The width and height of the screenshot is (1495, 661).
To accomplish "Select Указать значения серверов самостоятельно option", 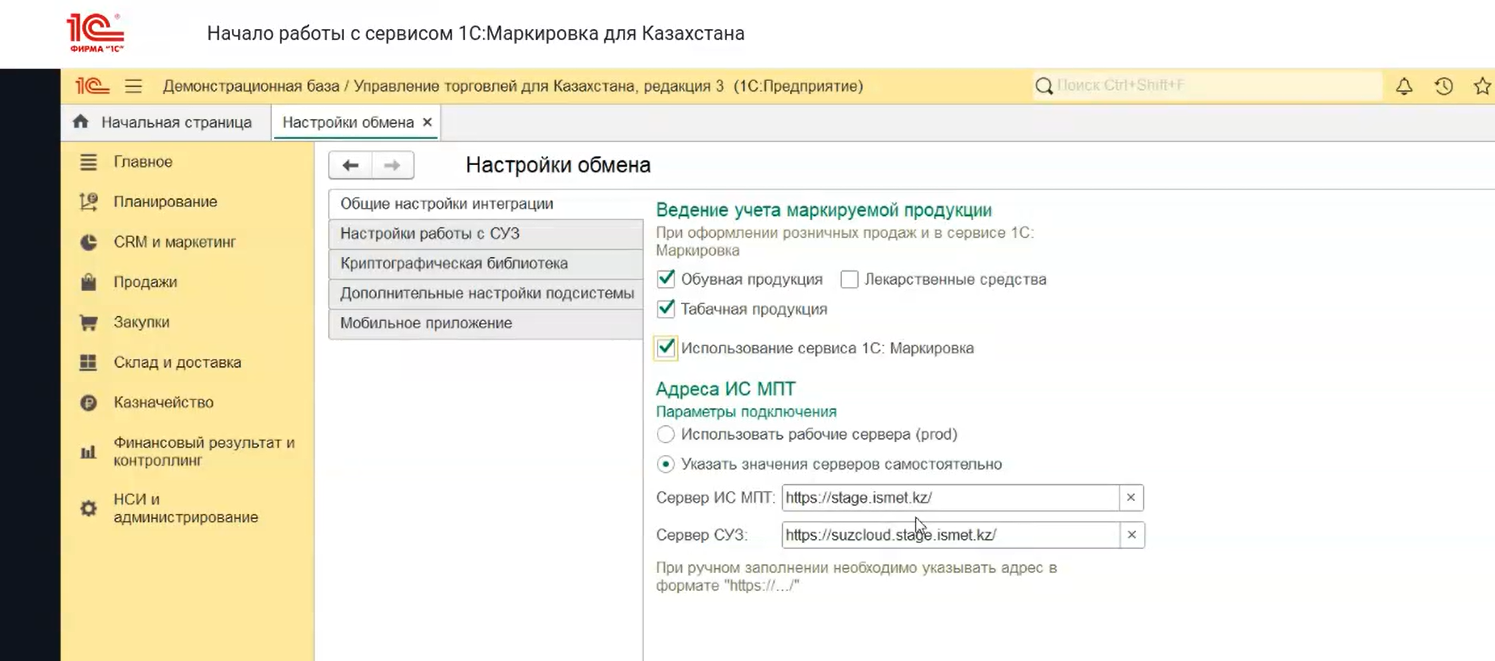I will coord(665,464).
